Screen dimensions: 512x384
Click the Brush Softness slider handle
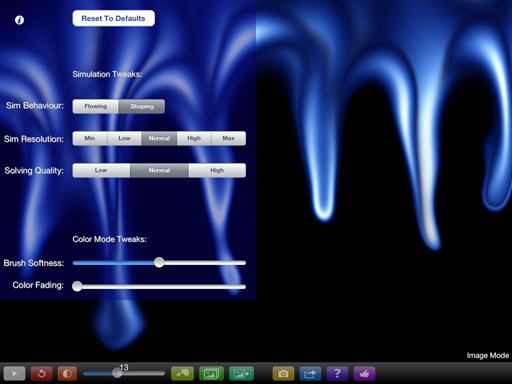[159, 262]
